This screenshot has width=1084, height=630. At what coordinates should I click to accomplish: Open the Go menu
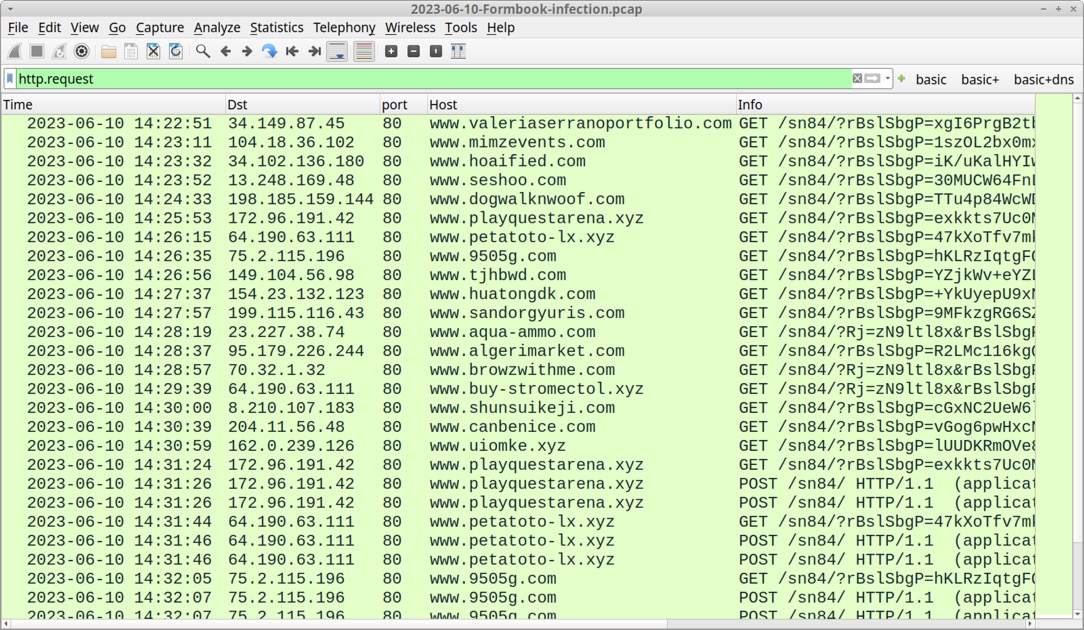coord(117,28)
